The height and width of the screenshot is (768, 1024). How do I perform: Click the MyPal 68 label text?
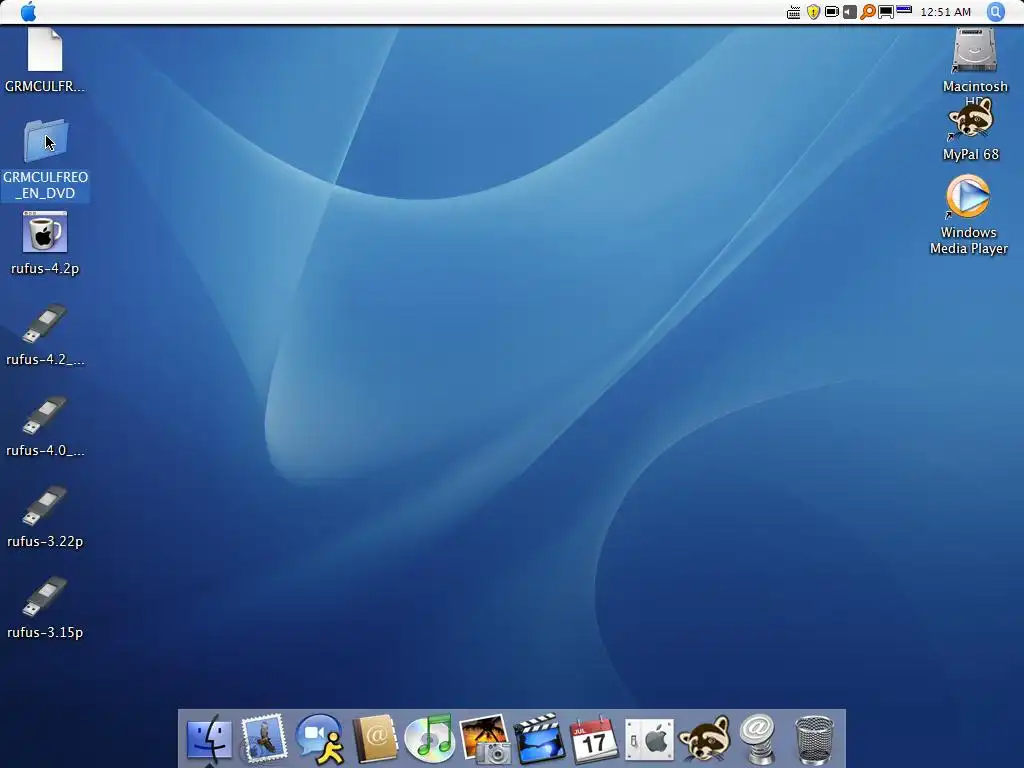click(x=971, y=154)
